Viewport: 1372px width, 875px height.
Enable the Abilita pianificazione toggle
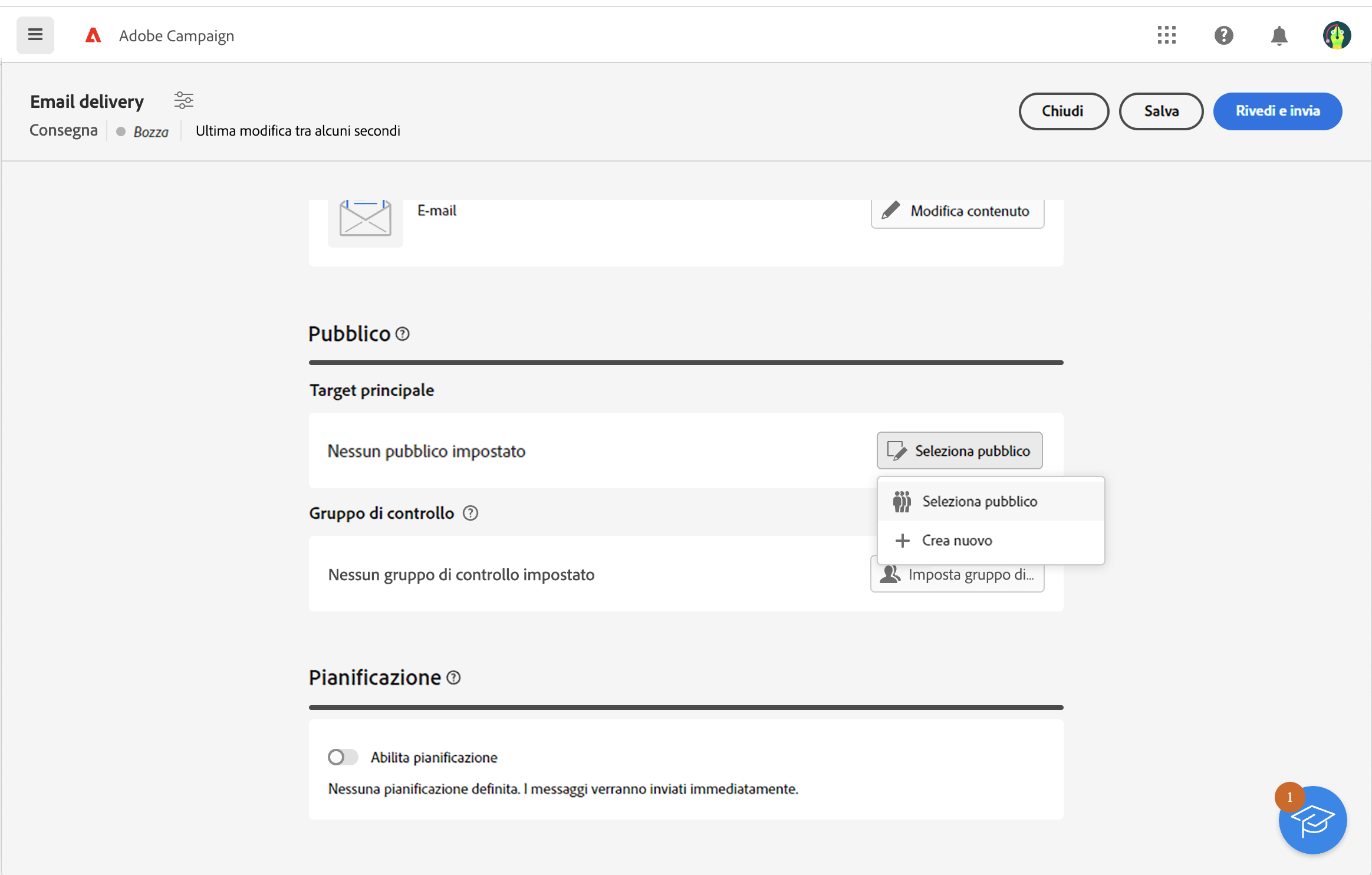(x=343, y=757)
